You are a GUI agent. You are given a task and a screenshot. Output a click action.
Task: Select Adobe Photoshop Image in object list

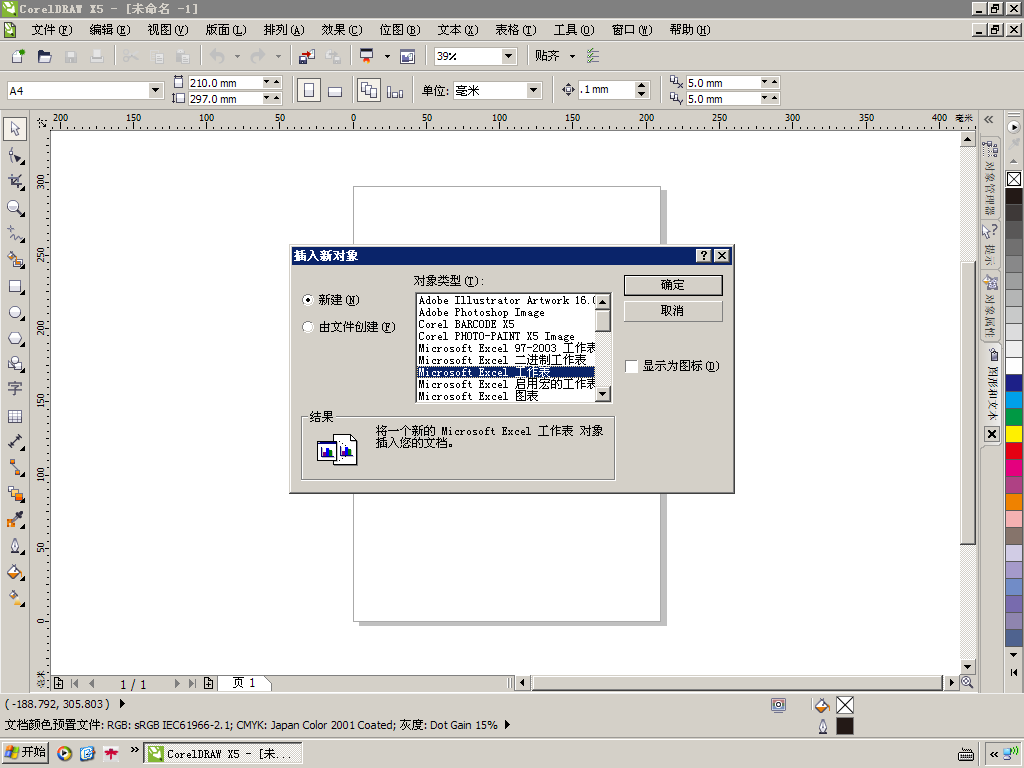coord(506,313)
